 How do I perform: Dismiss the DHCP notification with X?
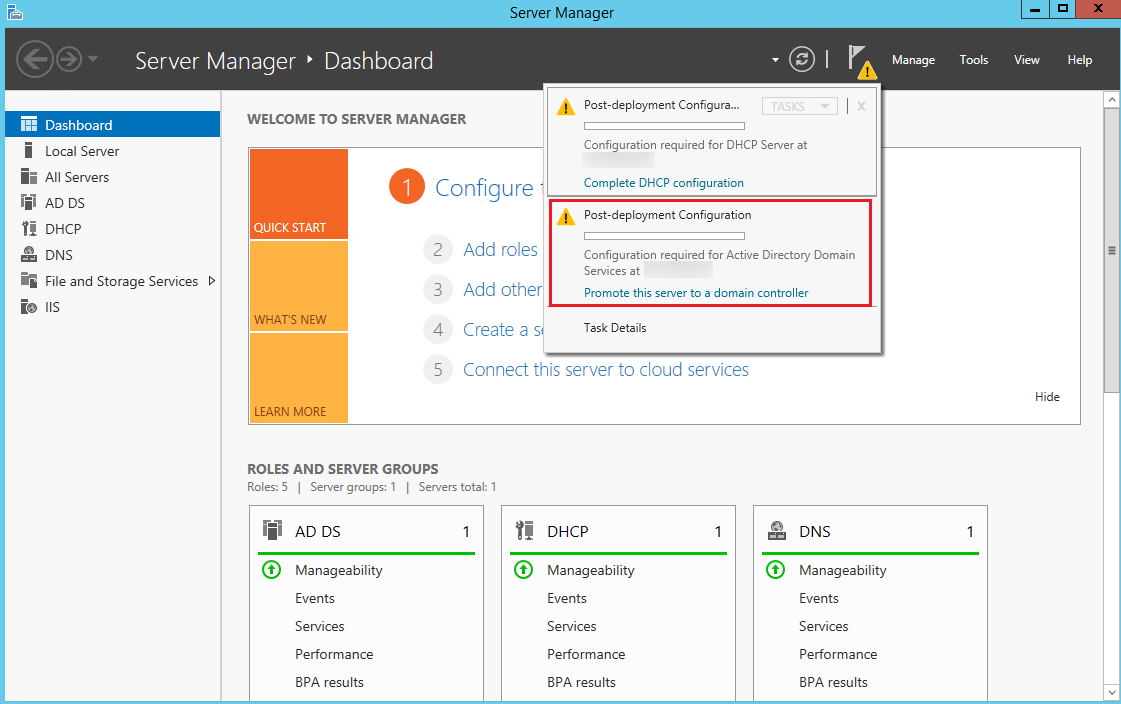coord(861,106)
